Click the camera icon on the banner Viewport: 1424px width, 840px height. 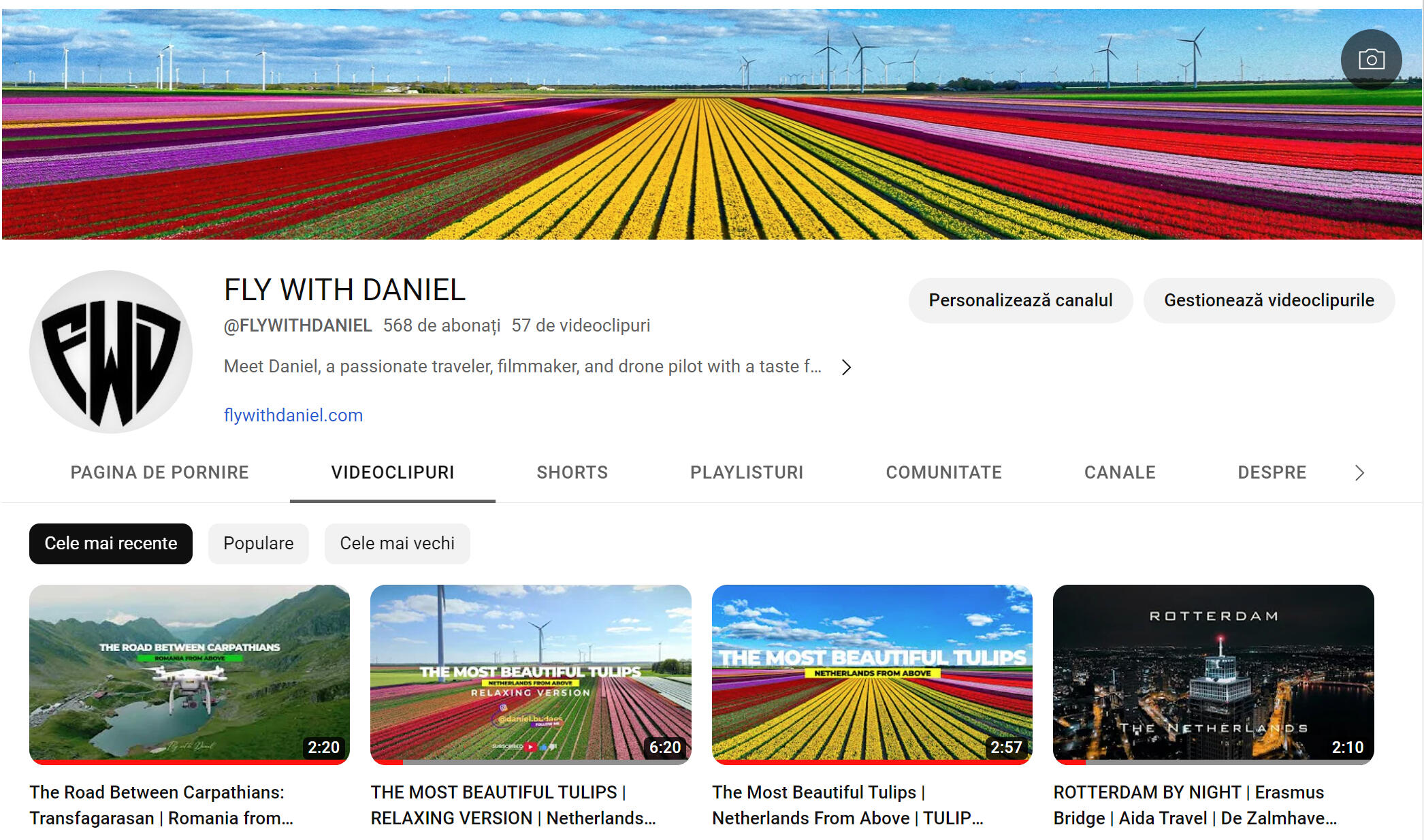click(1371, 60)
